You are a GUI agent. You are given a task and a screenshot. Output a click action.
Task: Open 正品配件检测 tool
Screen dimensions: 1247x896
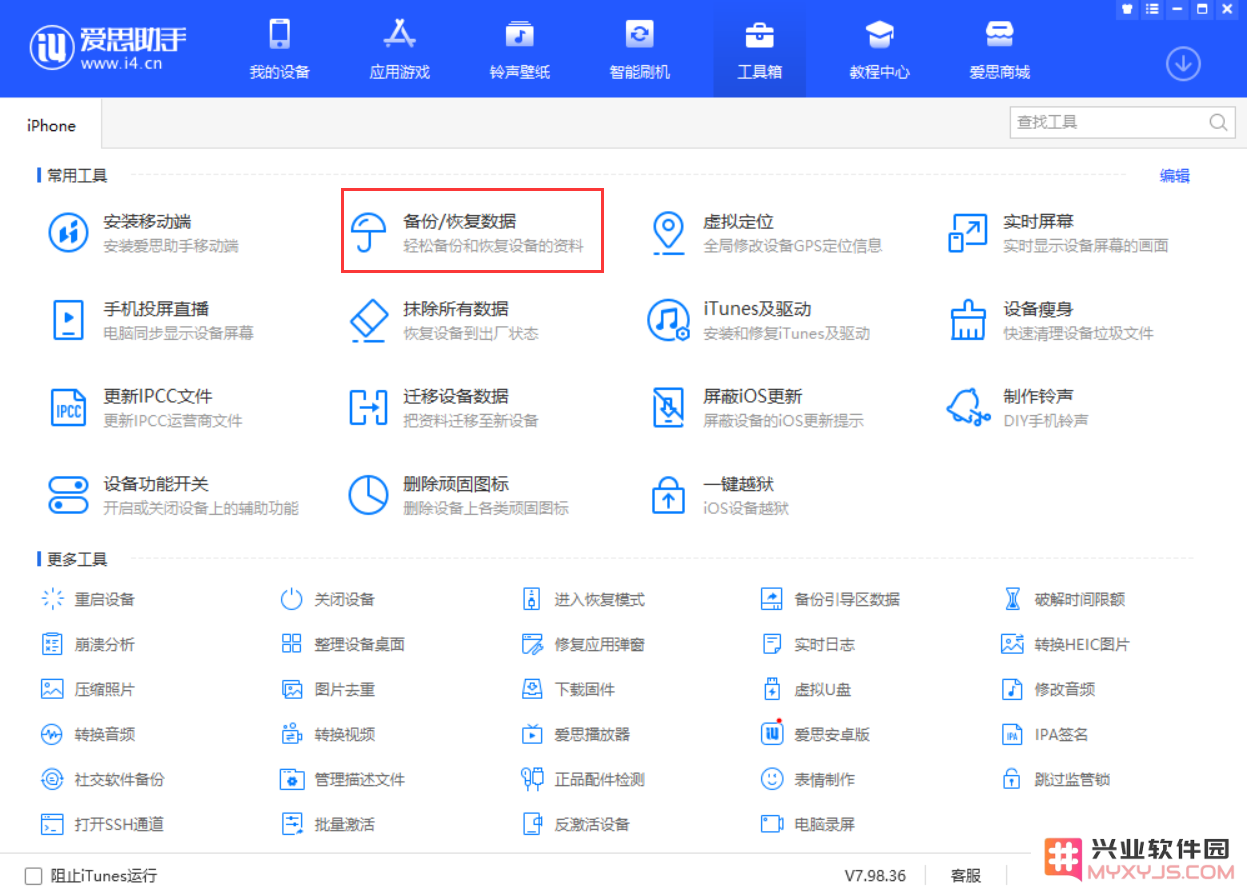click(583, 779)
